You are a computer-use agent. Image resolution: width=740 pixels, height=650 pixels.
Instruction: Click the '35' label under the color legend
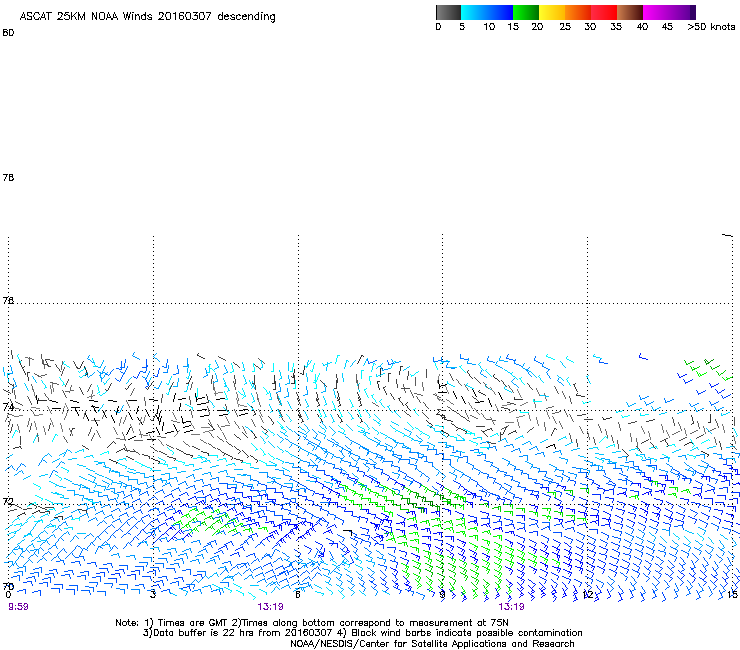[616, 27]
